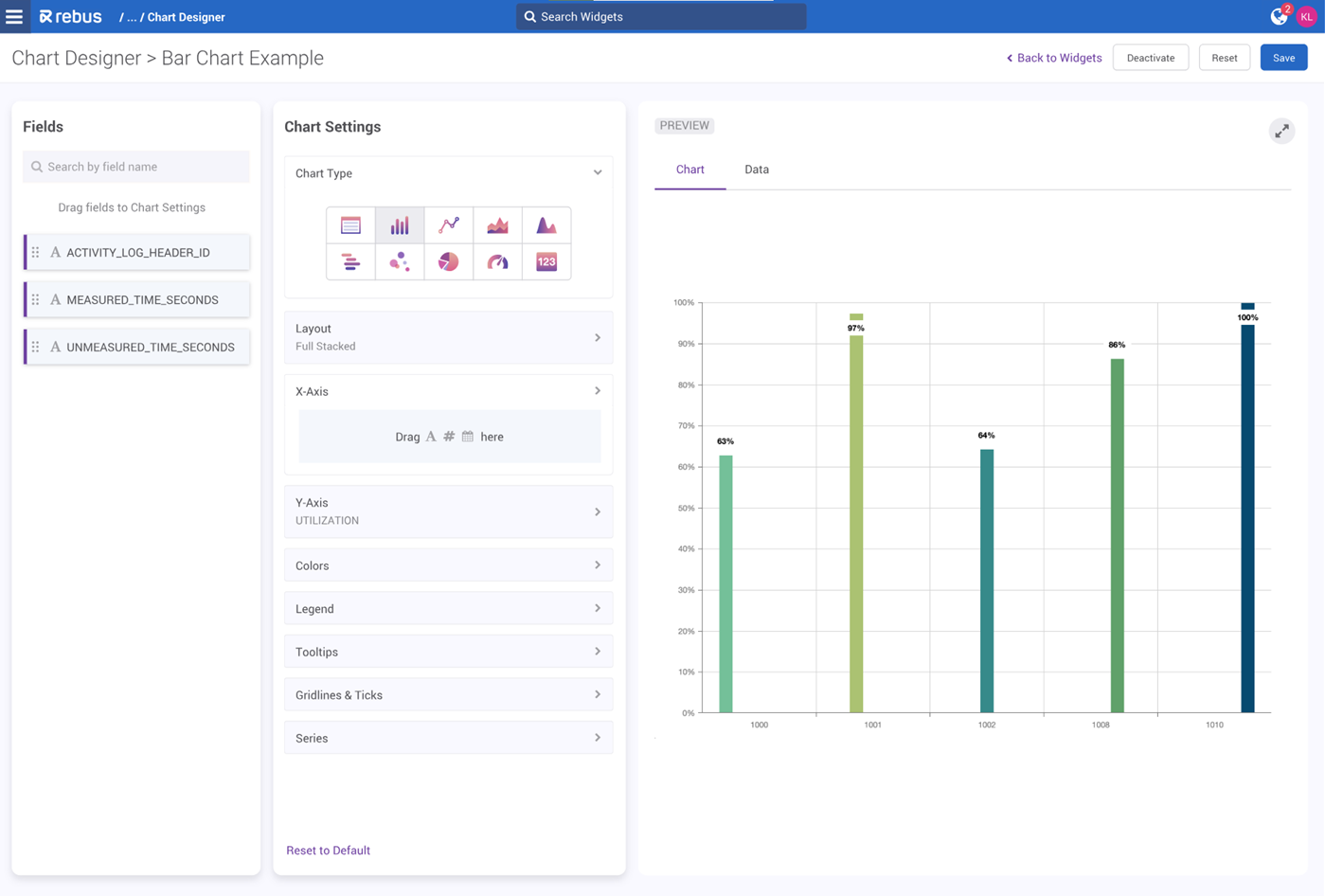
Task: Open the notifications bell
Action: coord(1279,17)
